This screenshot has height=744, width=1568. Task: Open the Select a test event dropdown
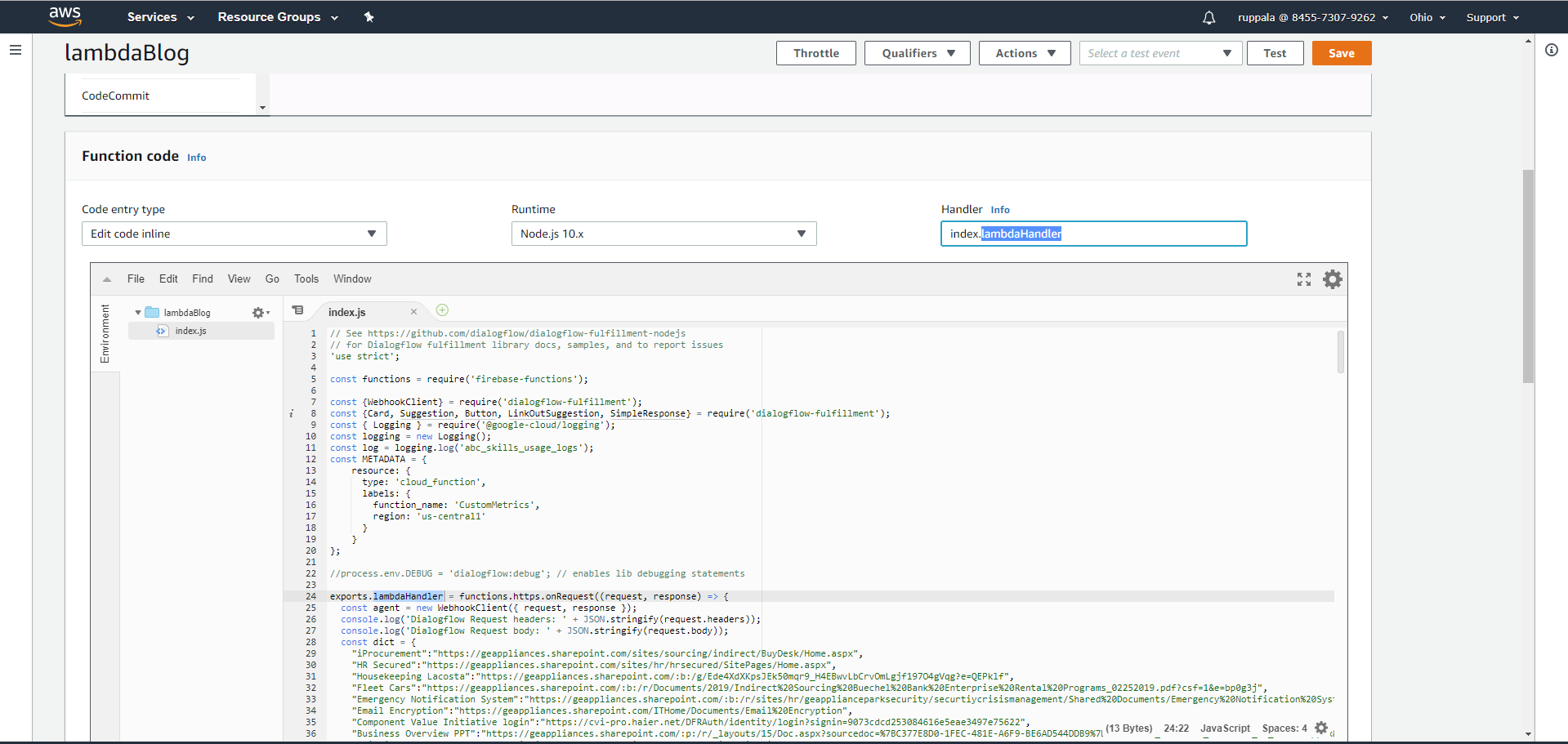(1159, 52)
